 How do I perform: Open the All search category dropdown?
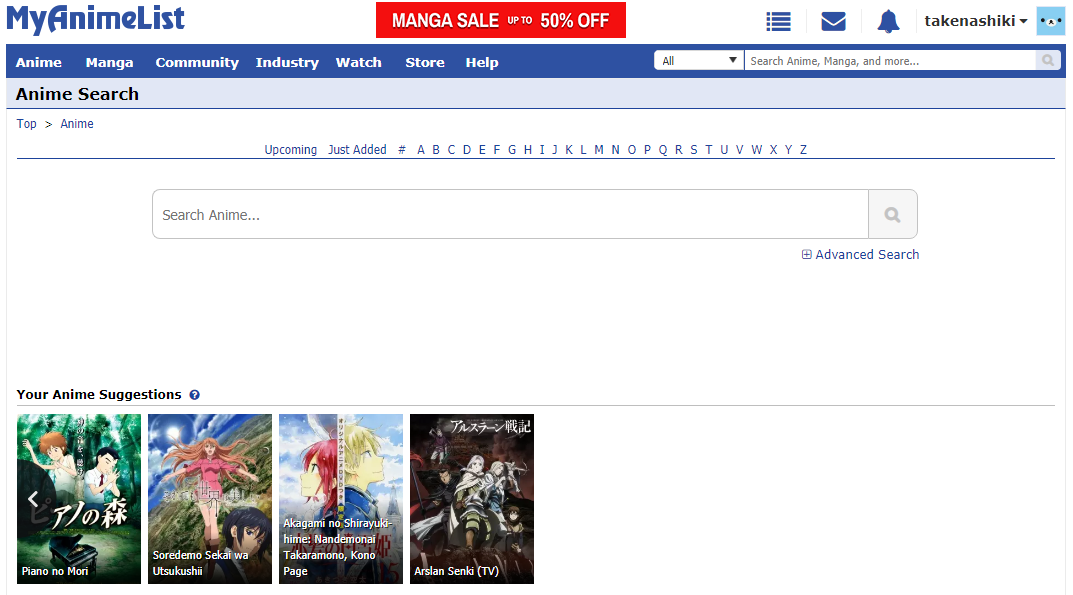click(x=699, y=61)
